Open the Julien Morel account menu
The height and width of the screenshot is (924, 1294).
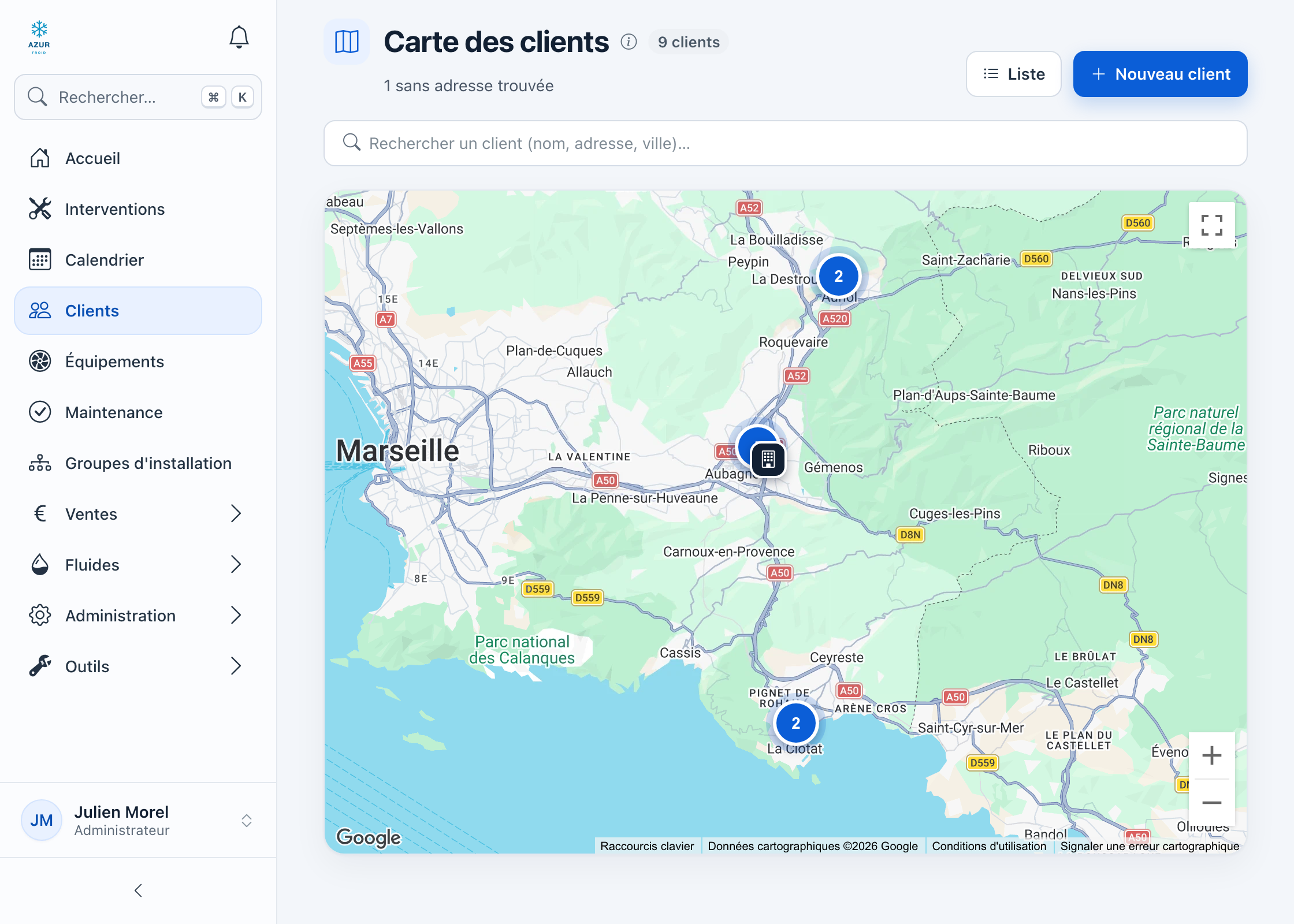(x=138, y=821)
